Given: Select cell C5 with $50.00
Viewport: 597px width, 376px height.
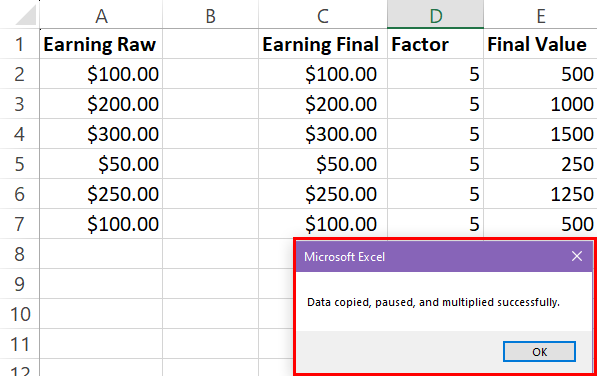Looking at the screenshot, I should coord(323,164).
